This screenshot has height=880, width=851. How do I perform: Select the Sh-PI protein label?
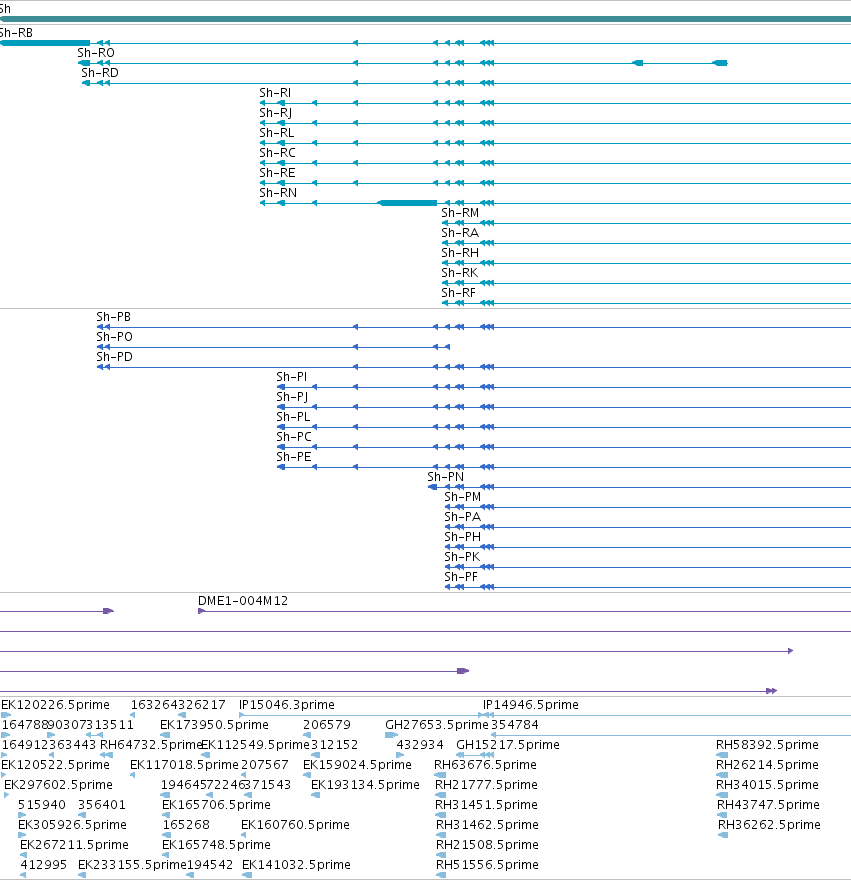coord(292,377)
